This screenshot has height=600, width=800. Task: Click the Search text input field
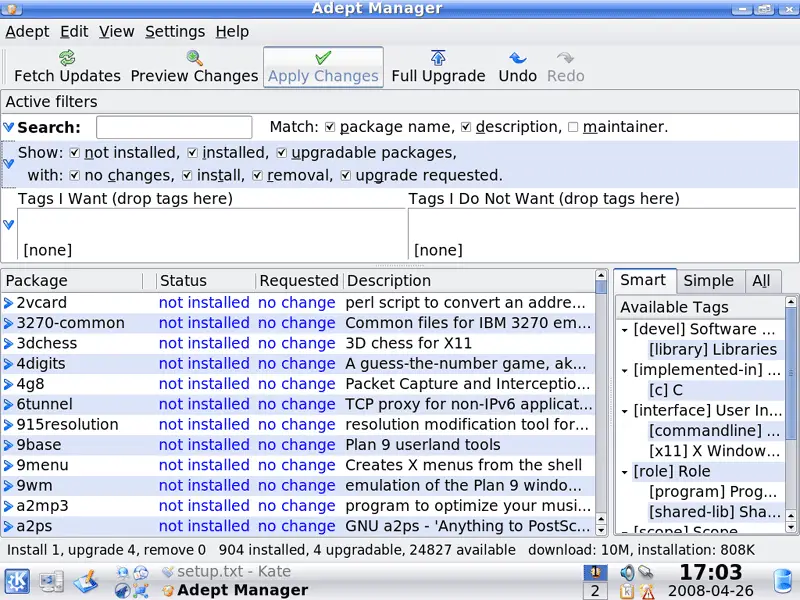click(x=174, y=127)
